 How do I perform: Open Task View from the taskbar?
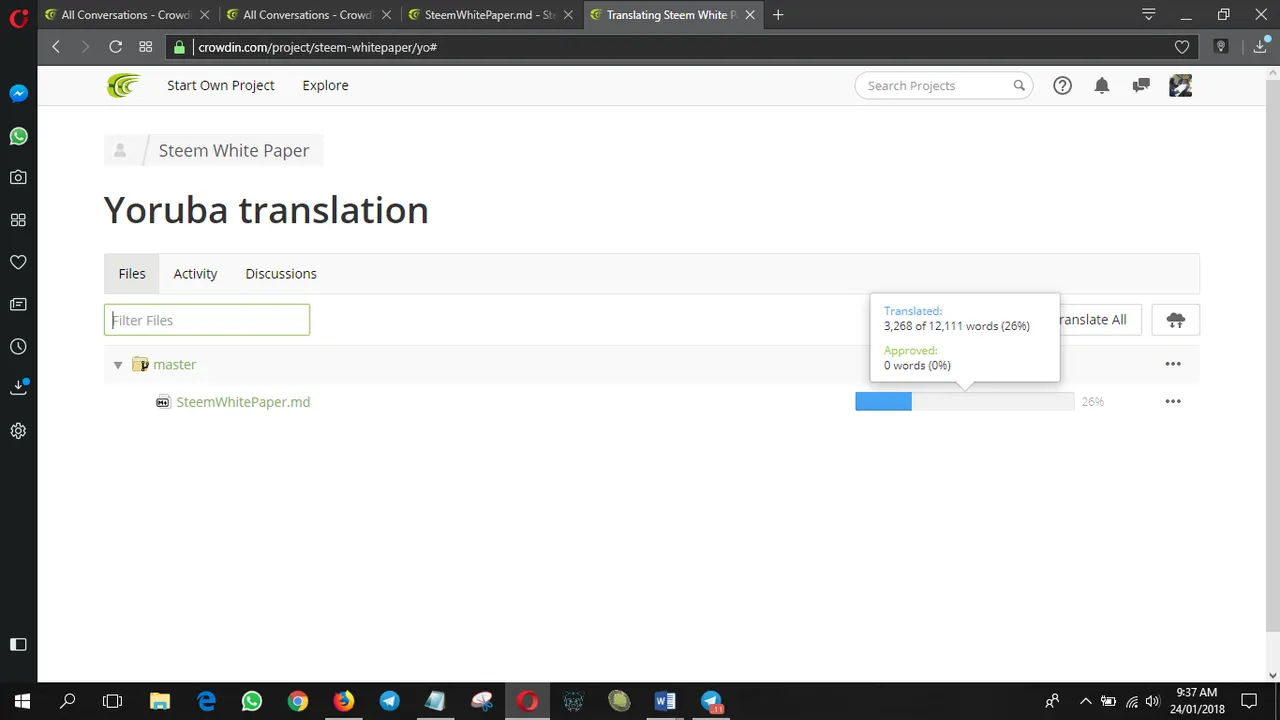click(113, 701)
